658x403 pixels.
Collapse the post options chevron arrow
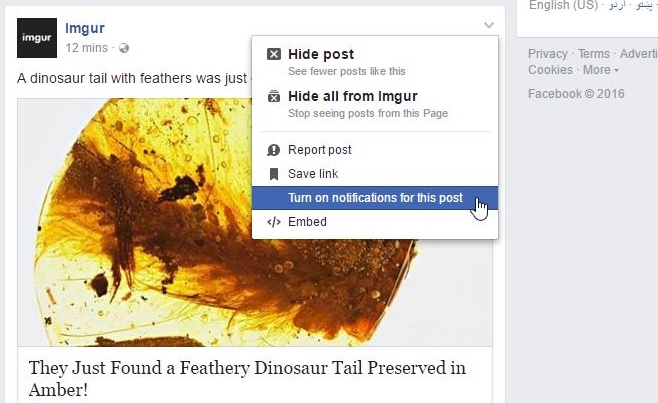pyautogui.click(x=489, y=25)
